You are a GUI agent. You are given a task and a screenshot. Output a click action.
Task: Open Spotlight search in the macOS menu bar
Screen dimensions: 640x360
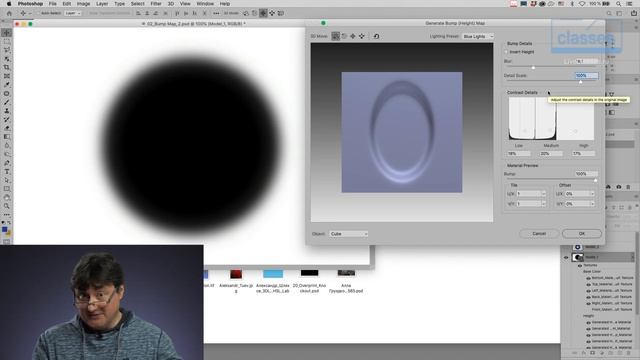(619, 4)
